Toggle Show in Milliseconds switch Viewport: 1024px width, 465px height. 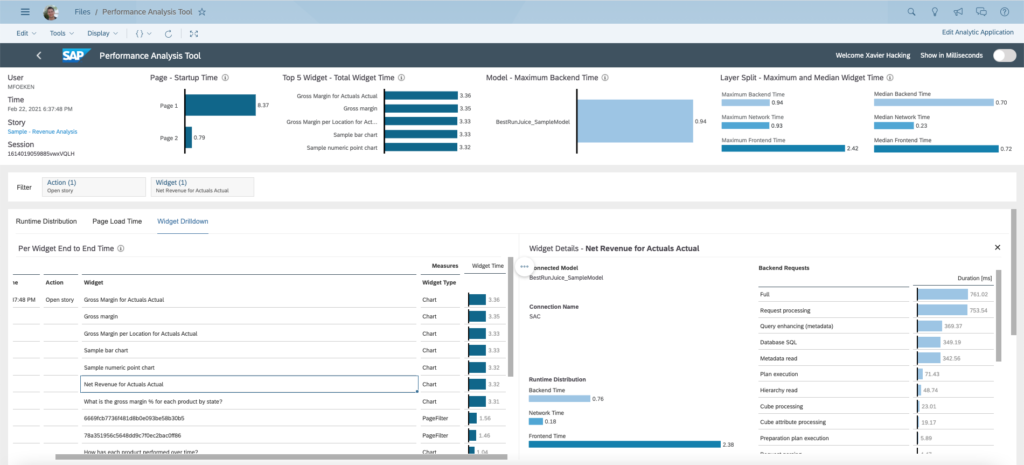(x=1004, y=56)
